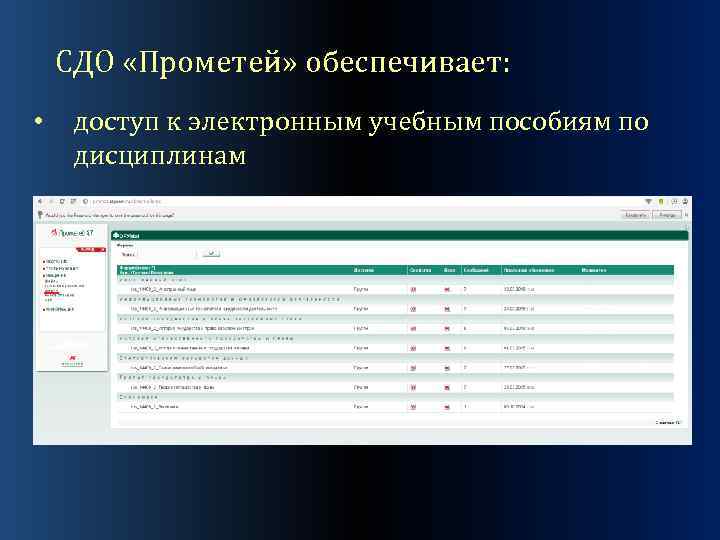Image resolution: width=720 pixels, height=540 pixels.
Task: Open the apps grid icon beside reload
Action: coord(73,202)
